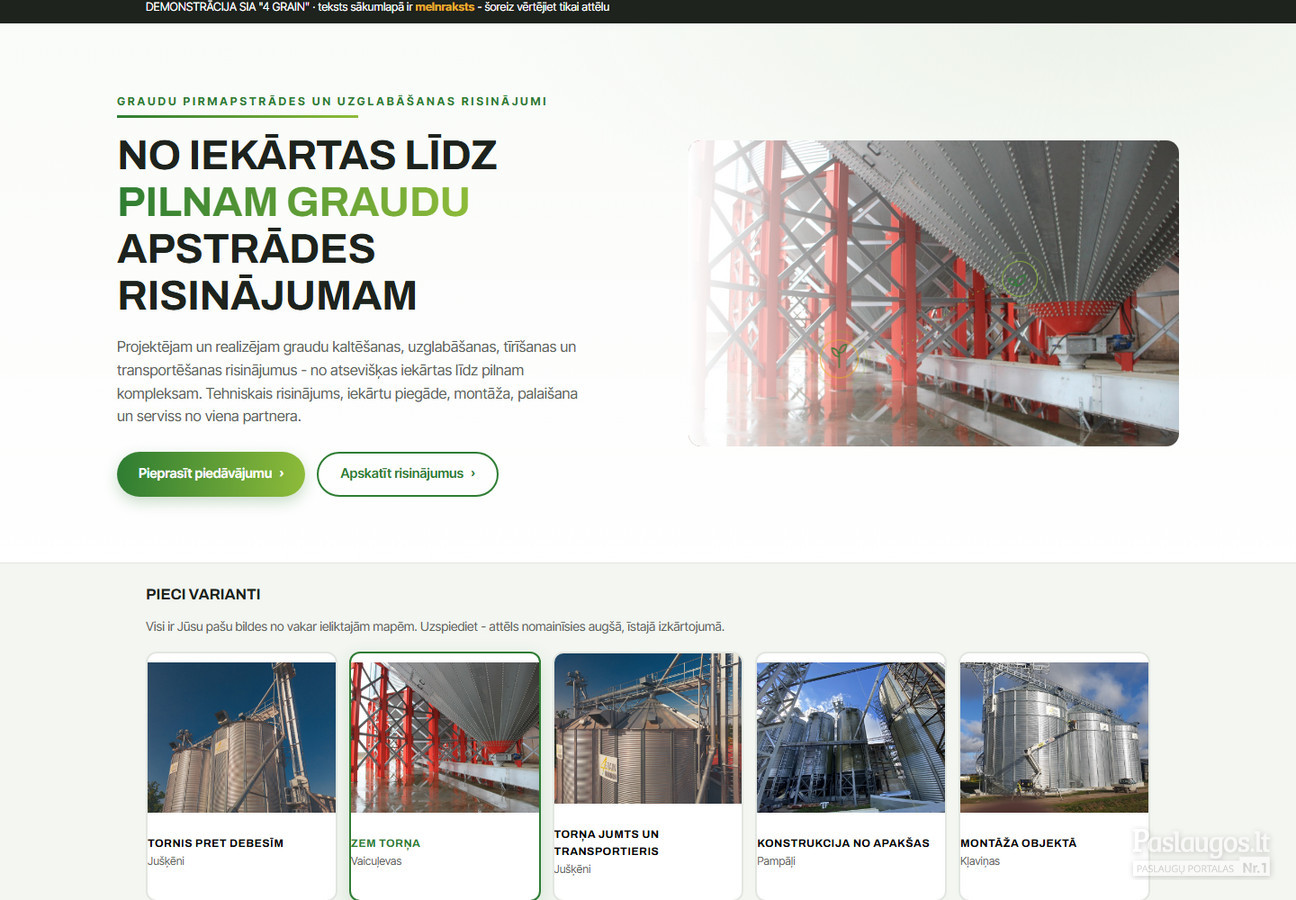Click Graudu pirmapstrādes un uzglabāšanas risinājumi tagline
This screenshot has width=1296, height=900.
tap(332, 101)
